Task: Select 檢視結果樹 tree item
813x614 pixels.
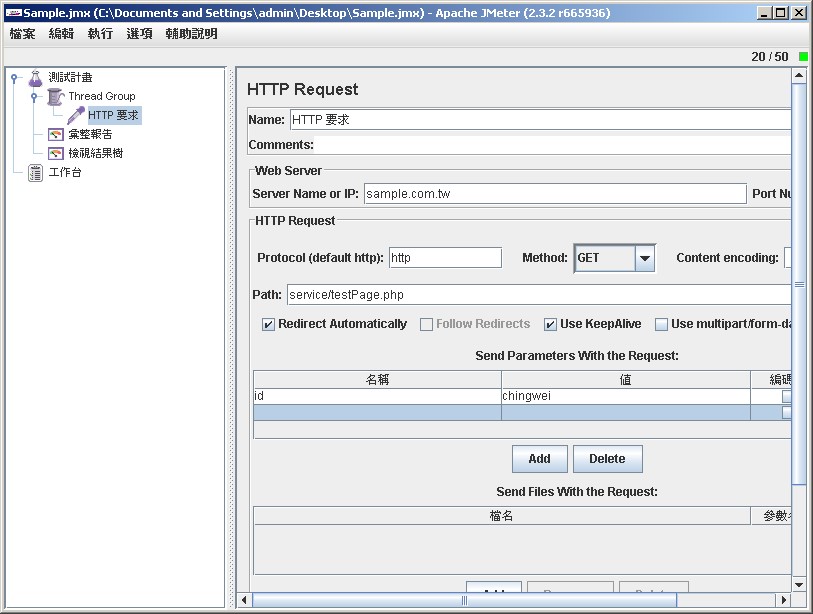Action: pos(96,154)
